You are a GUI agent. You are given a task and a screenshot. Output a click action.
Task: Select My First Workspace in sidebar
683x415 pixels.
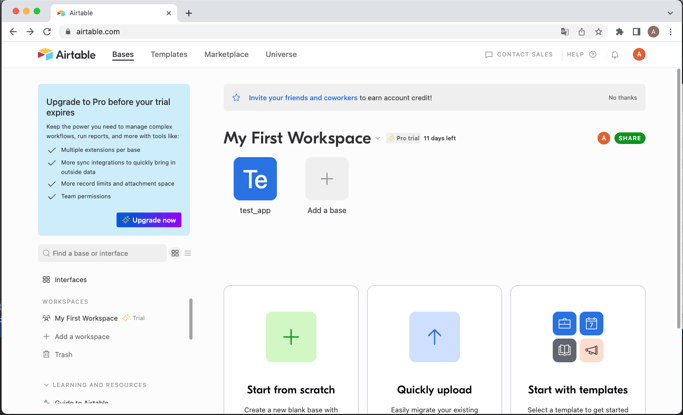pyautogui.click(x=86, y=318)
